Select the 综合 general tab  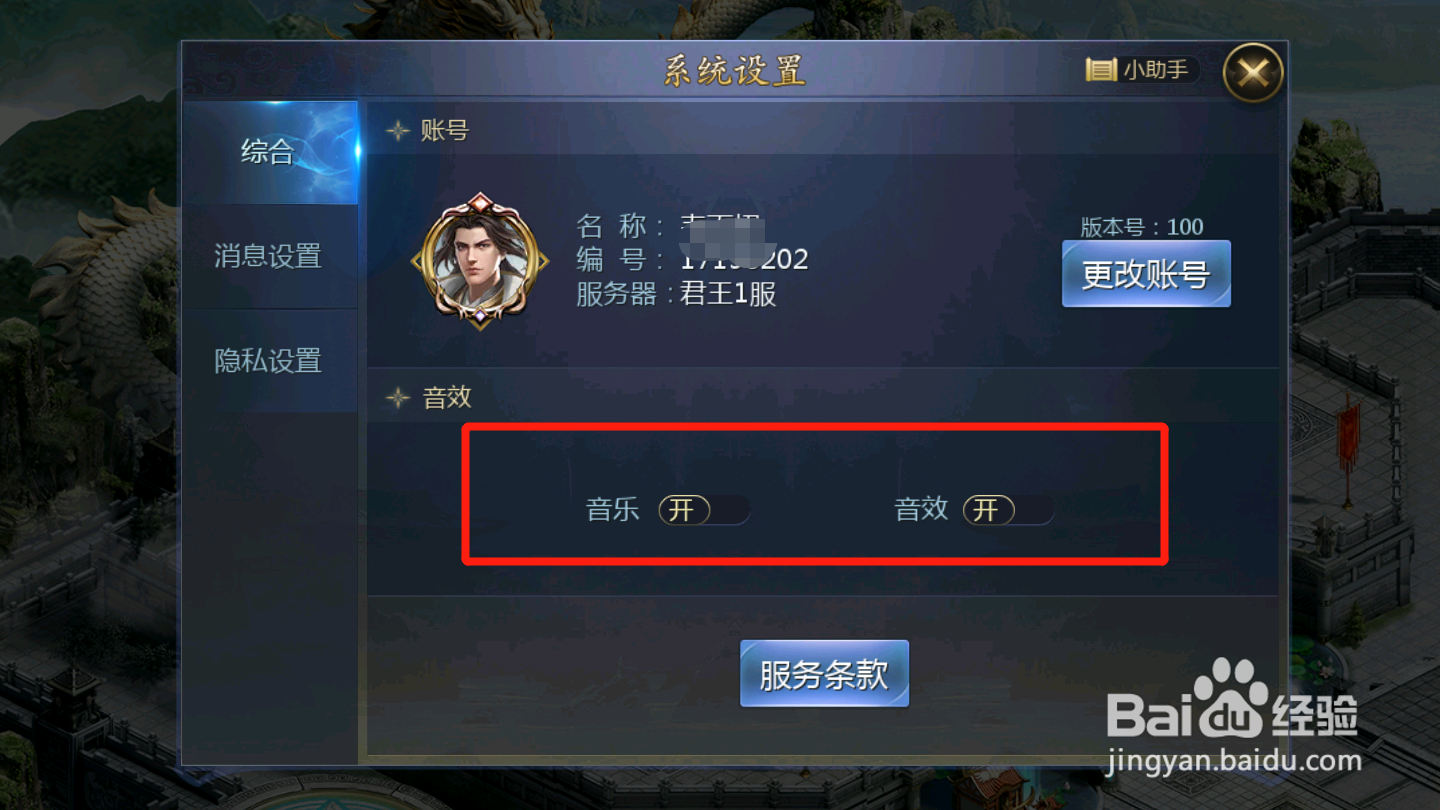pyautogui.click(x=270, y=152)
